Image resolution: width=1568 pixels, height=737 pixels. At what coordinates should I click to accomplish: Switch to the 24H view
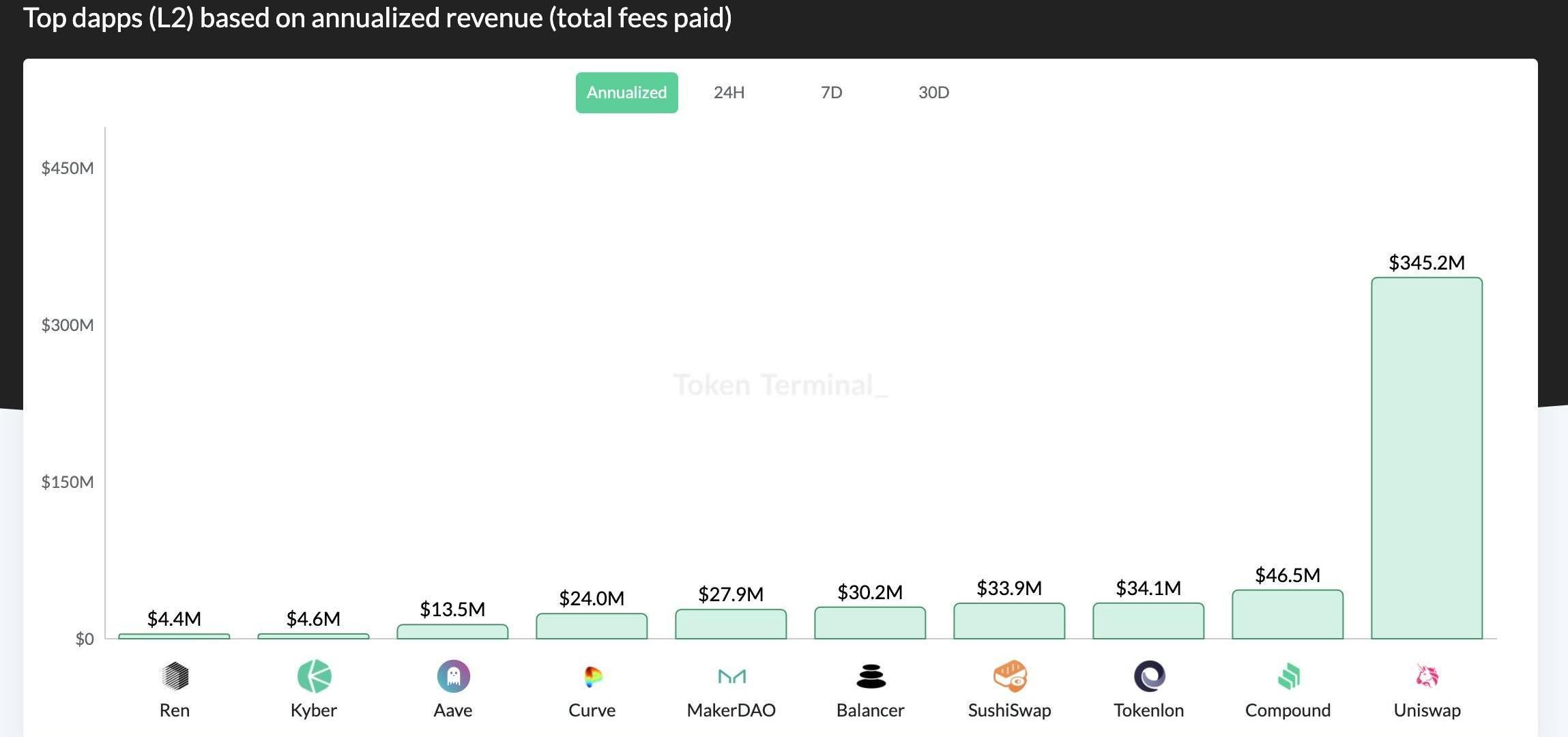point(729,93)
